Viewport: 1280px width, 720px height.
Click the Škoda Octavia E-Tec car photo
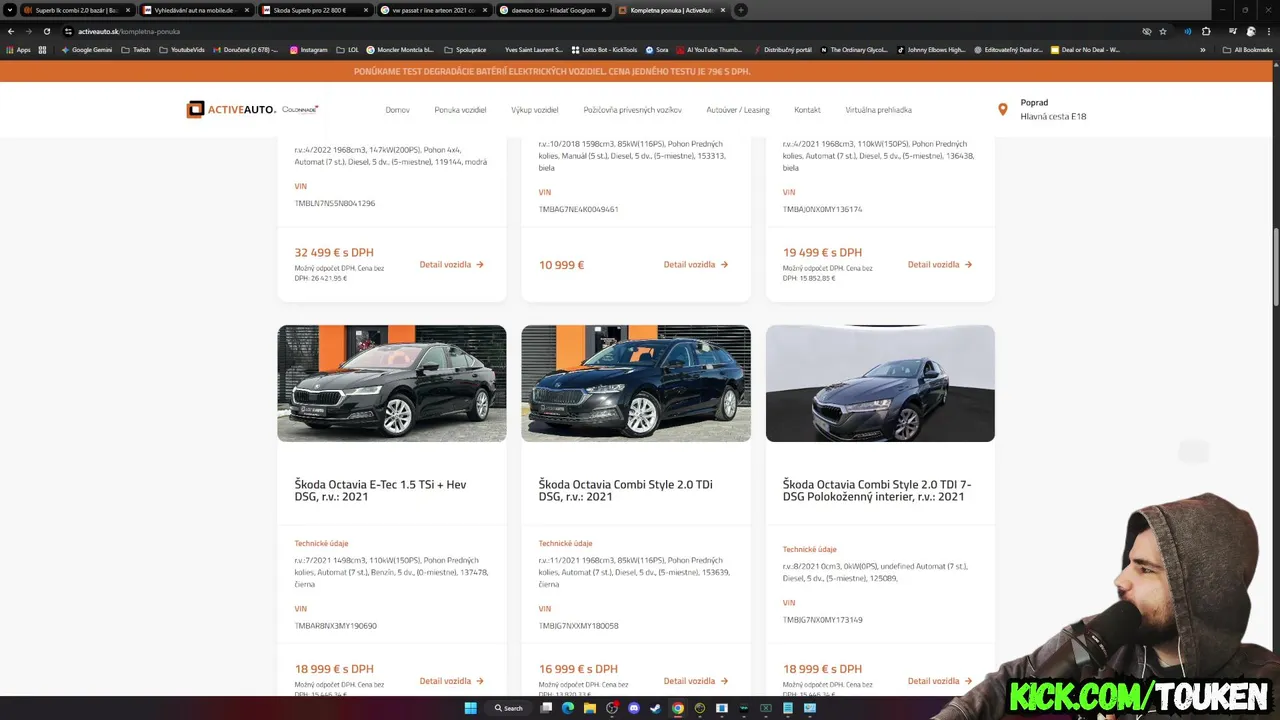pyautogui.click(x=392, y=383)
